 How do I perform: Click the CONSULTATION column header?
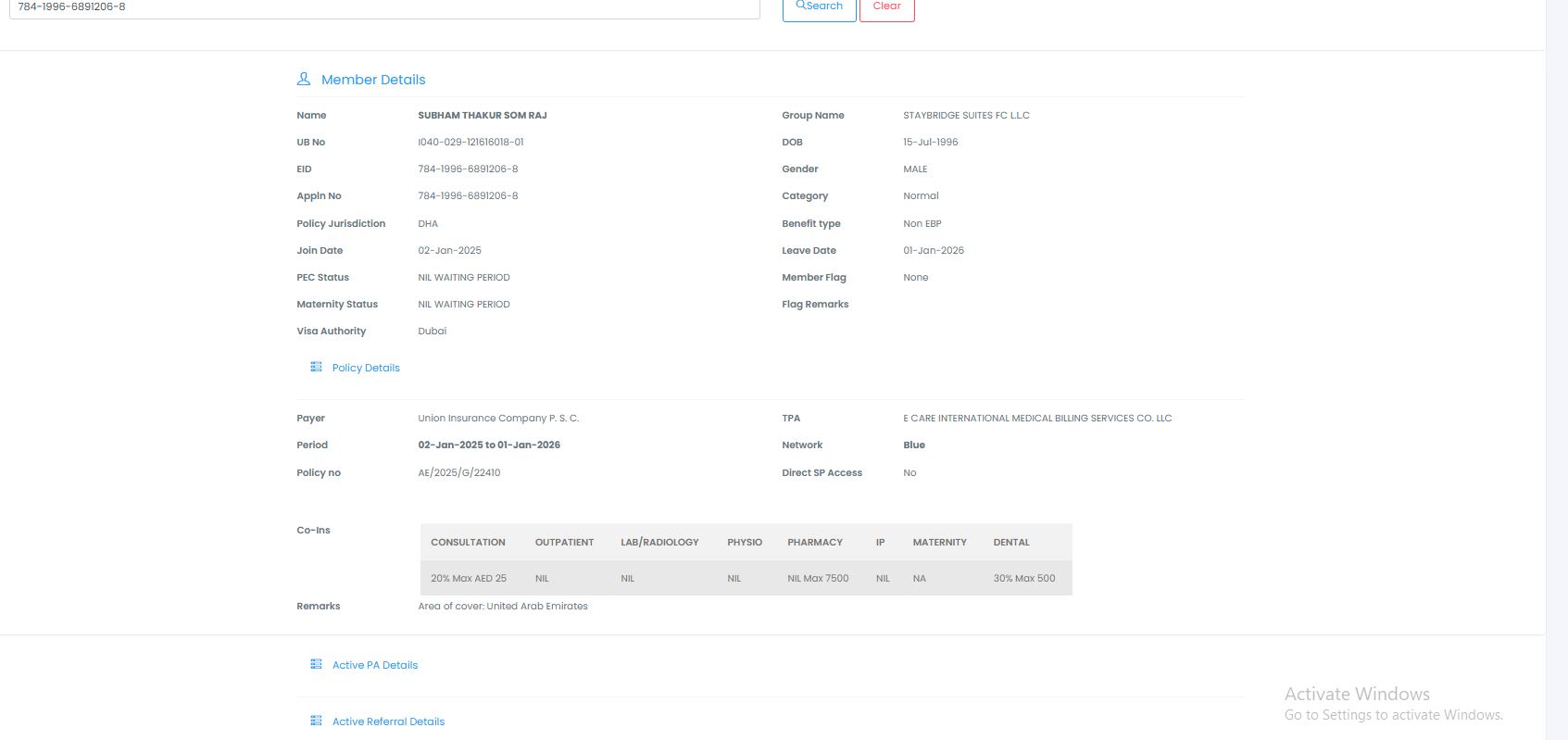coord(468,543)
